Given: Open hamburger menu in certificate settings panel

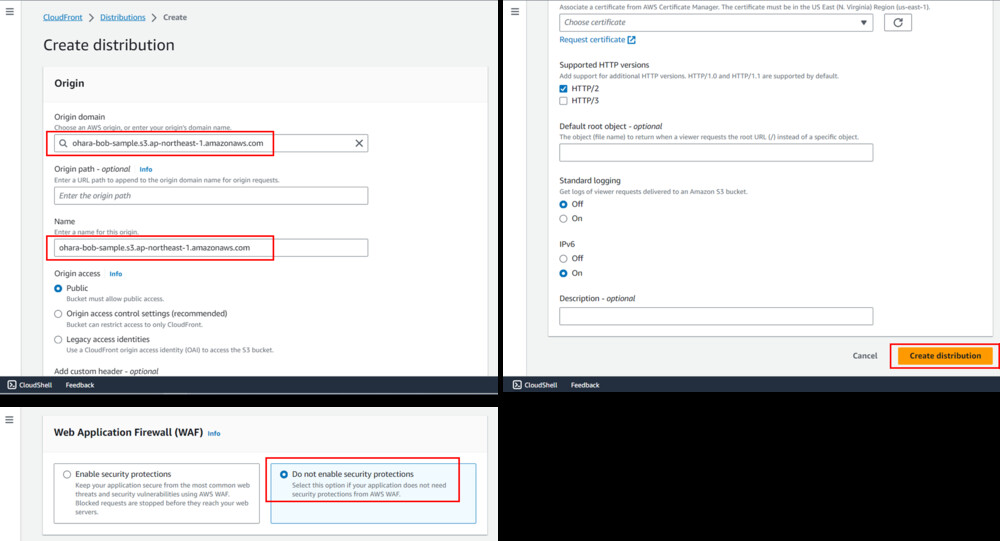Looking at the screenshot, I should pyautogui.click(x=515, y=11).
